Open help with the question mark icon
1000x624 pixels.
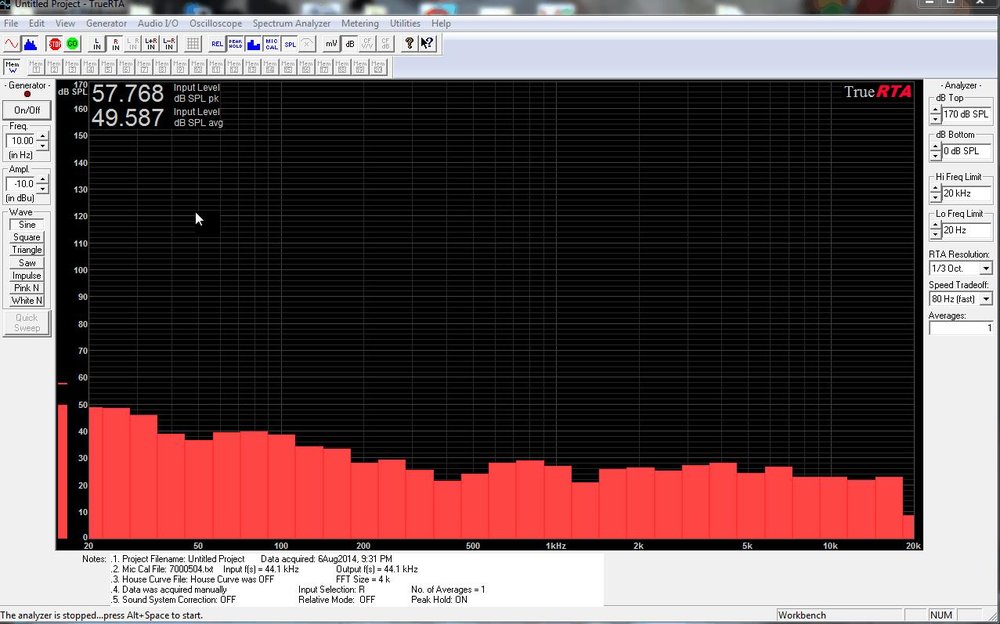pyautogui.click(x=409, y=44)
